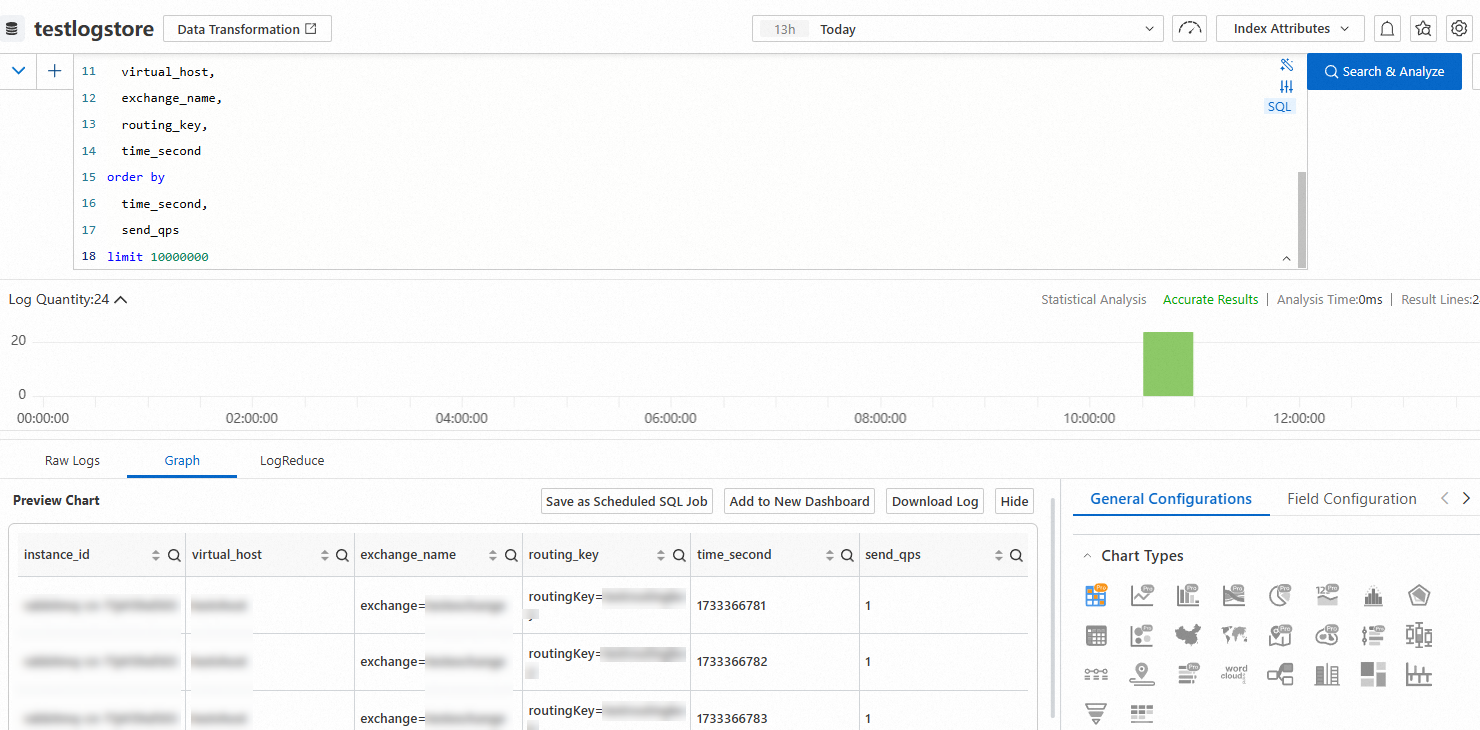Select the Pro table chart type
Screen dimensions: 1480x730
pos(1096,596)
